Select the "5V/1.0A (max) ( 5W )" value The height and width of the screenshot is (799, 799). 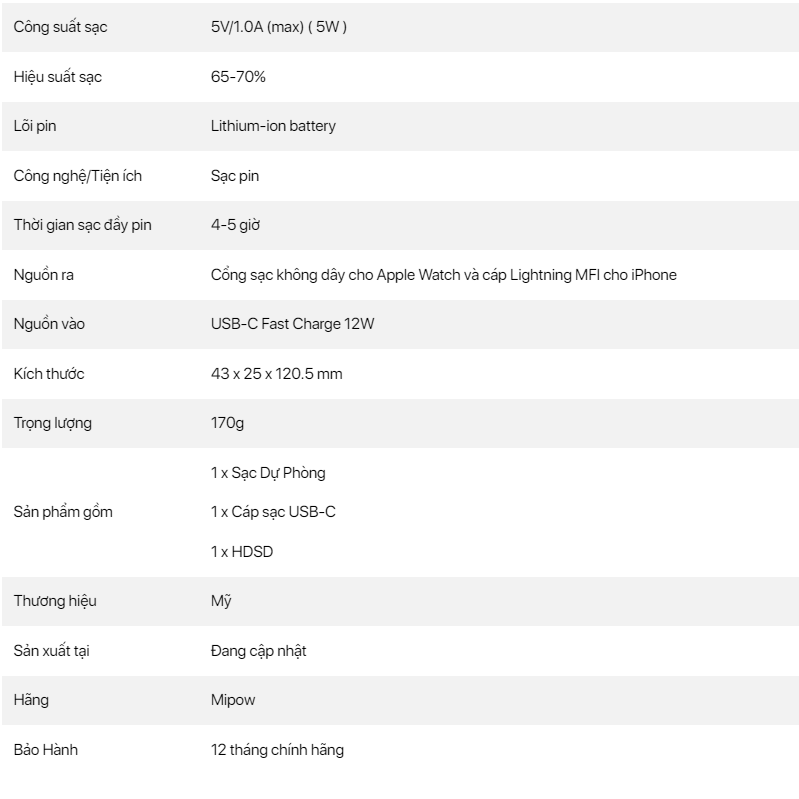[x=278, y=27]
